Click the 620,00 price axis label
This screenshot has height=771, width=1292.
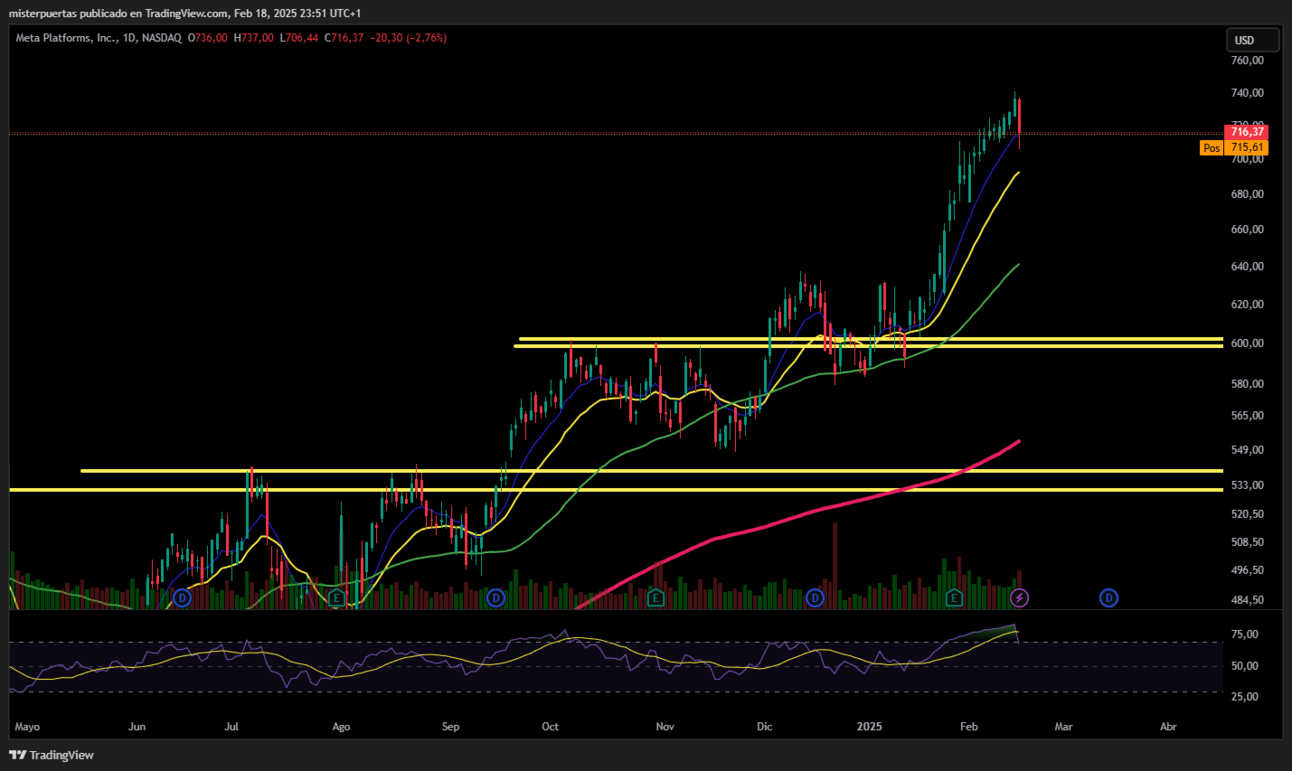click(x=1249, y=304)
